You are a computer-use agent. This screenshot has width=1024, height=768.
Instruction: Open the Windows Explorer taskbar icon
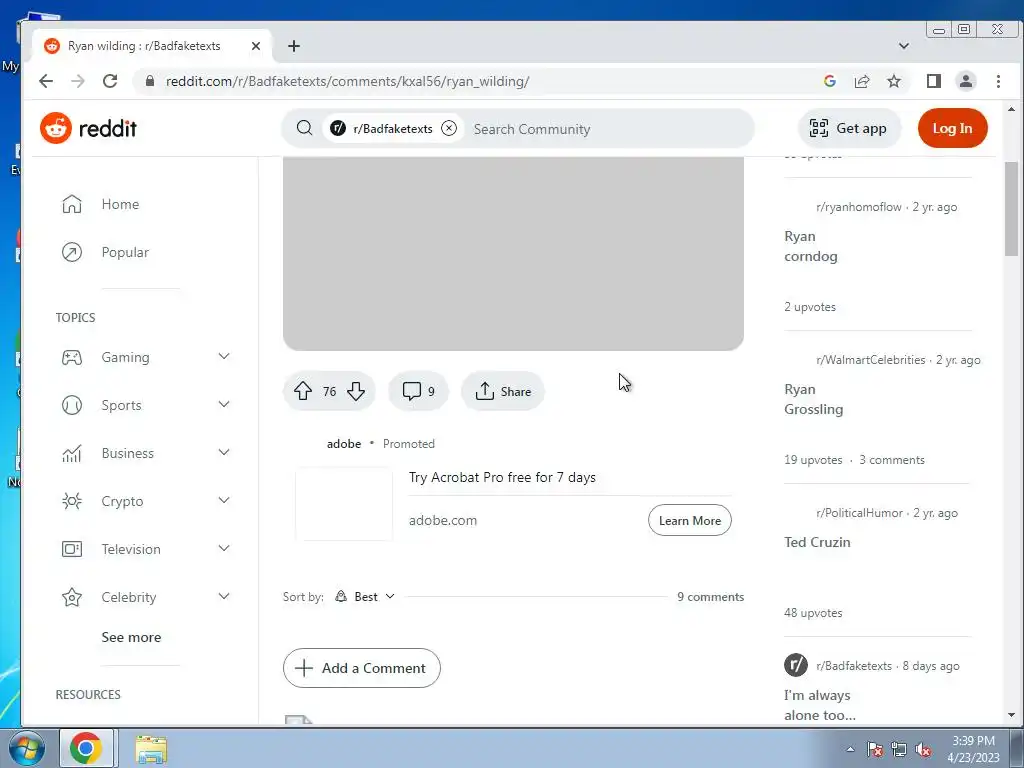(x=151, y=749)
